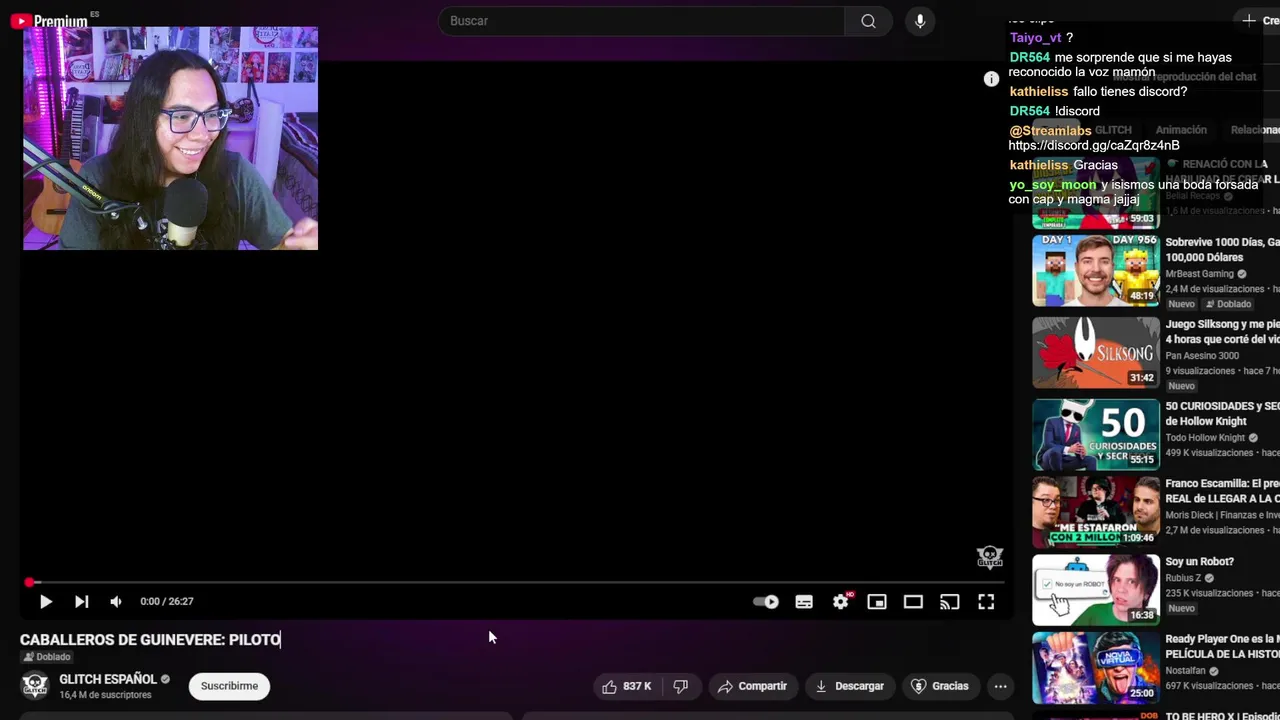Image resolution: width=1280 pixels, height=720 pixels.
Task: Open player settings gear
Action: pos(841,601)
